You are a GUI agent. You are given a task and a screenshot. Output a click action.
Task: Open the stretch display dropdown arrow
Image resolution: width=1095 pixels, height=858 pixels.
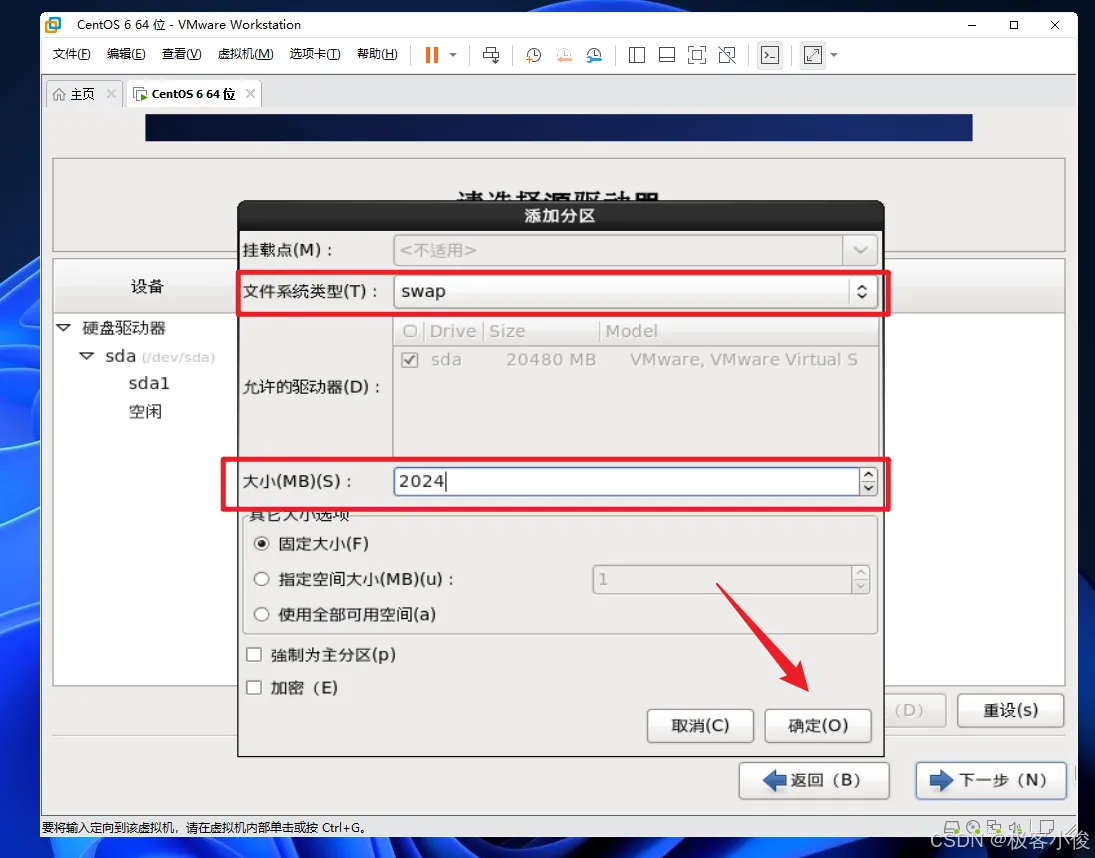tap(834, 54)
